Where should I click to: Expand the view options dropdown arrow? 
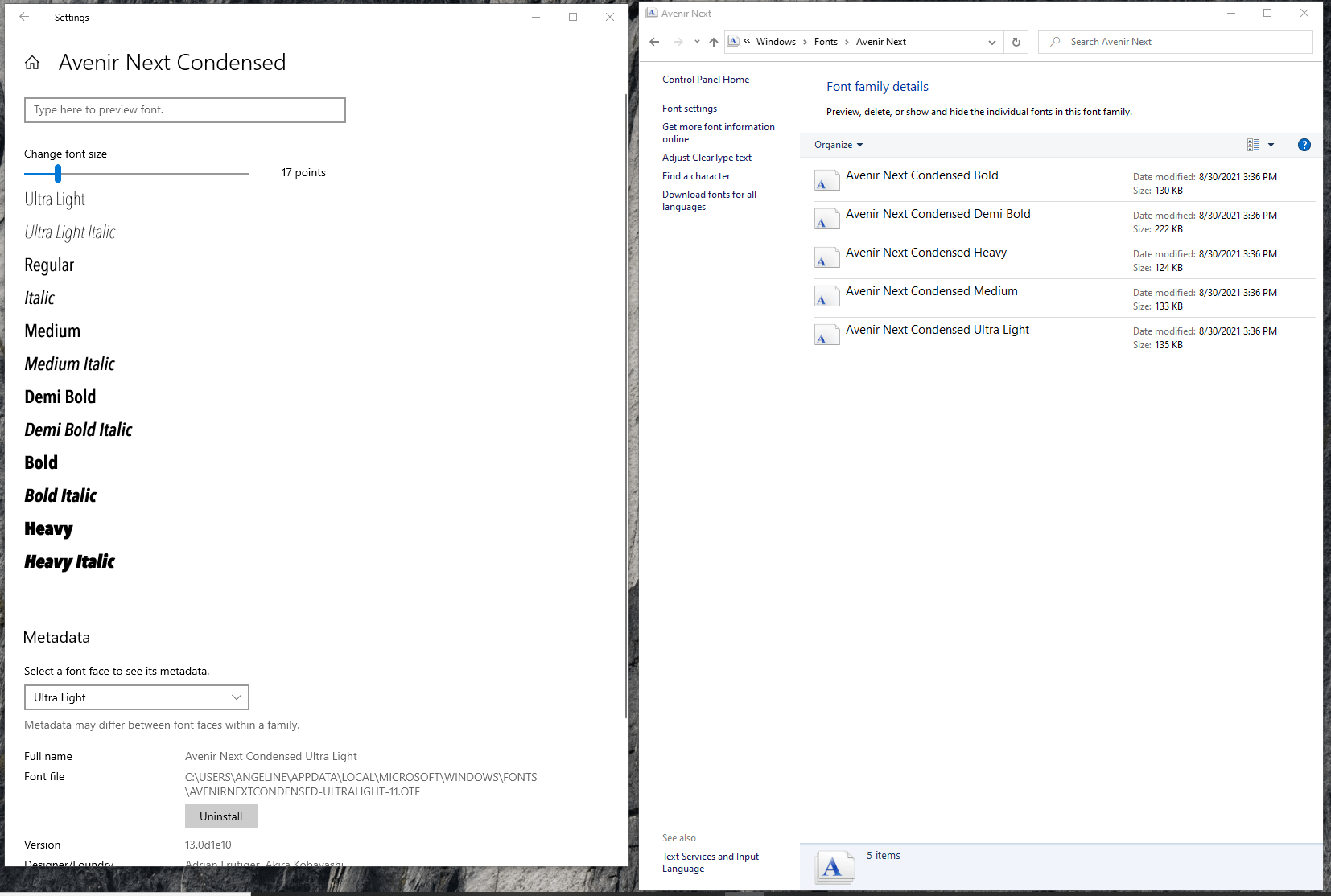point(1271,145)
